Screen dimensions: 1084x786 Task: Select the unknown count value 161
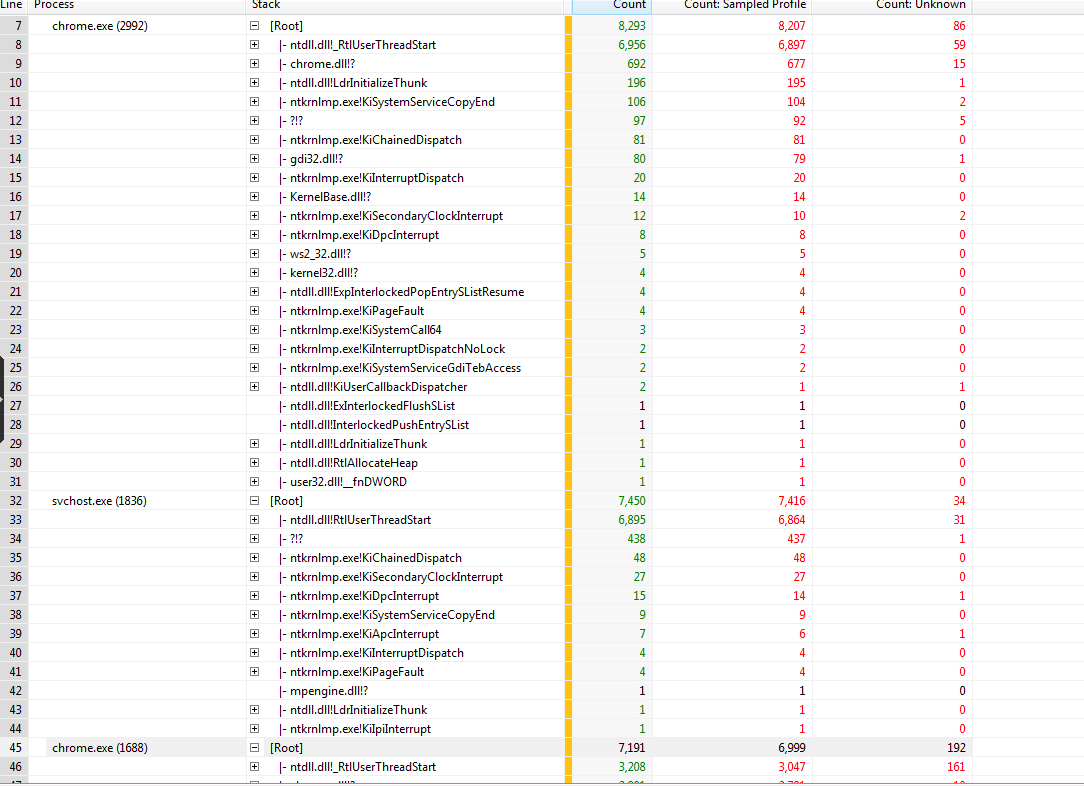coord(956,767)
